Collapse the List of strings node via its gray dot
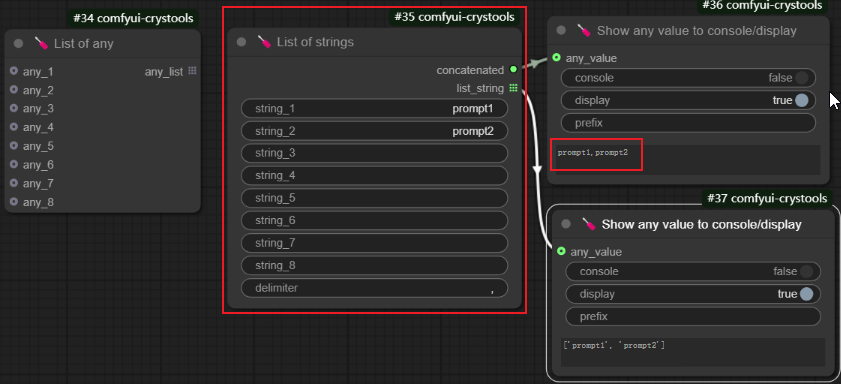This screenshot has width=841, height=384. click(x=241, y=42)
